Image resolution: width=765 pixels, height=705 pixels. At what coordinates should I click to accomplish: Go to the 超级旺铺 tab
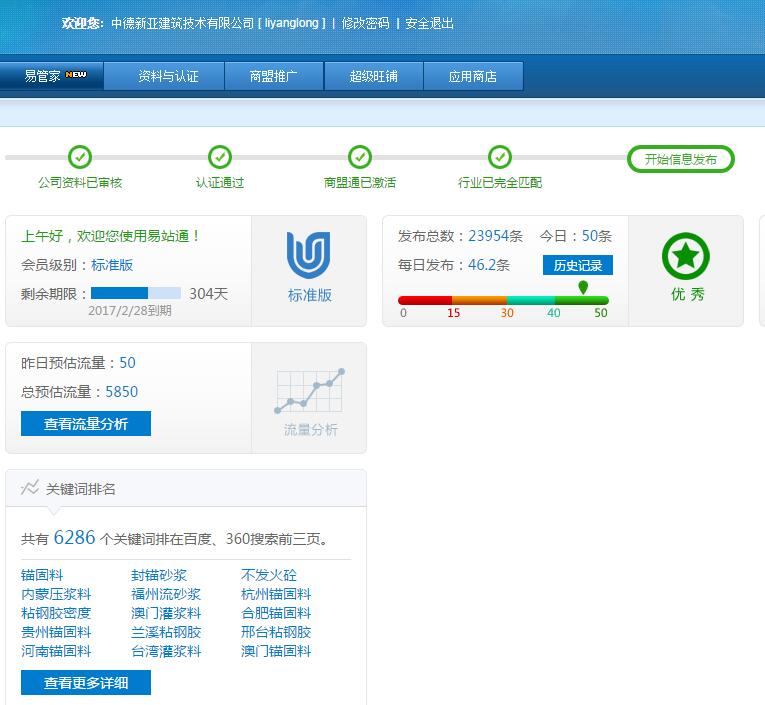[x=373, y=76]
